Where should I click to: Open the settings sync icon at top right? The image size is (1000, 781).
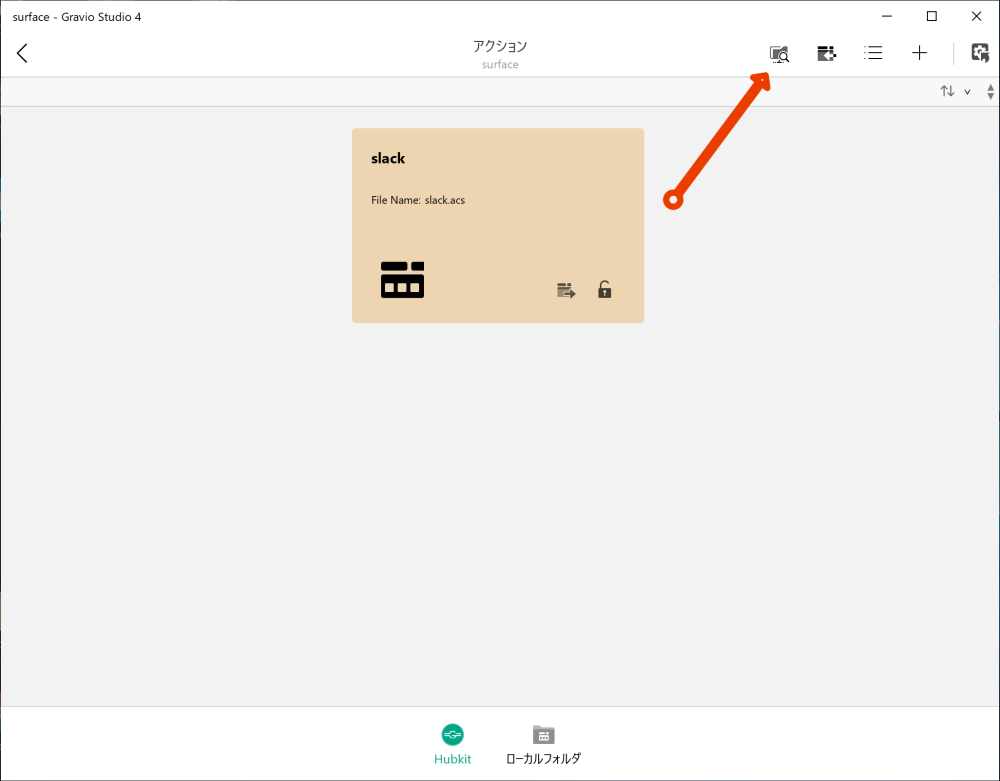point(979,52)
